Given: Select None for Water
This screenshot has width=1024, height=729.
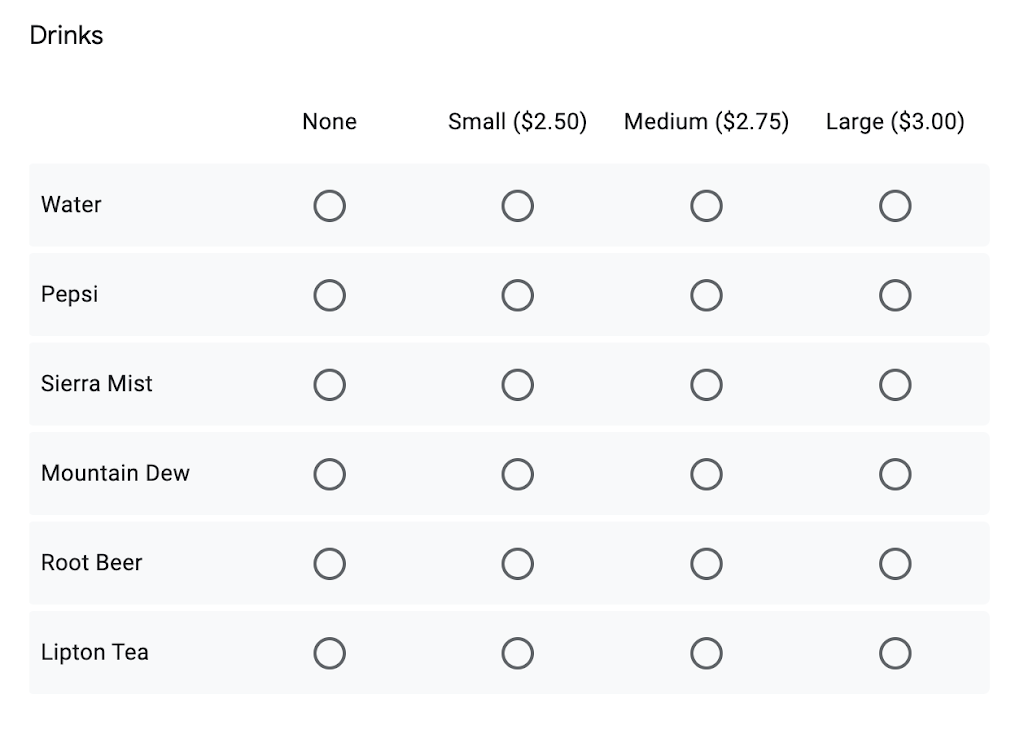Looking at the screenshot, I should click(x=329, y=206).
